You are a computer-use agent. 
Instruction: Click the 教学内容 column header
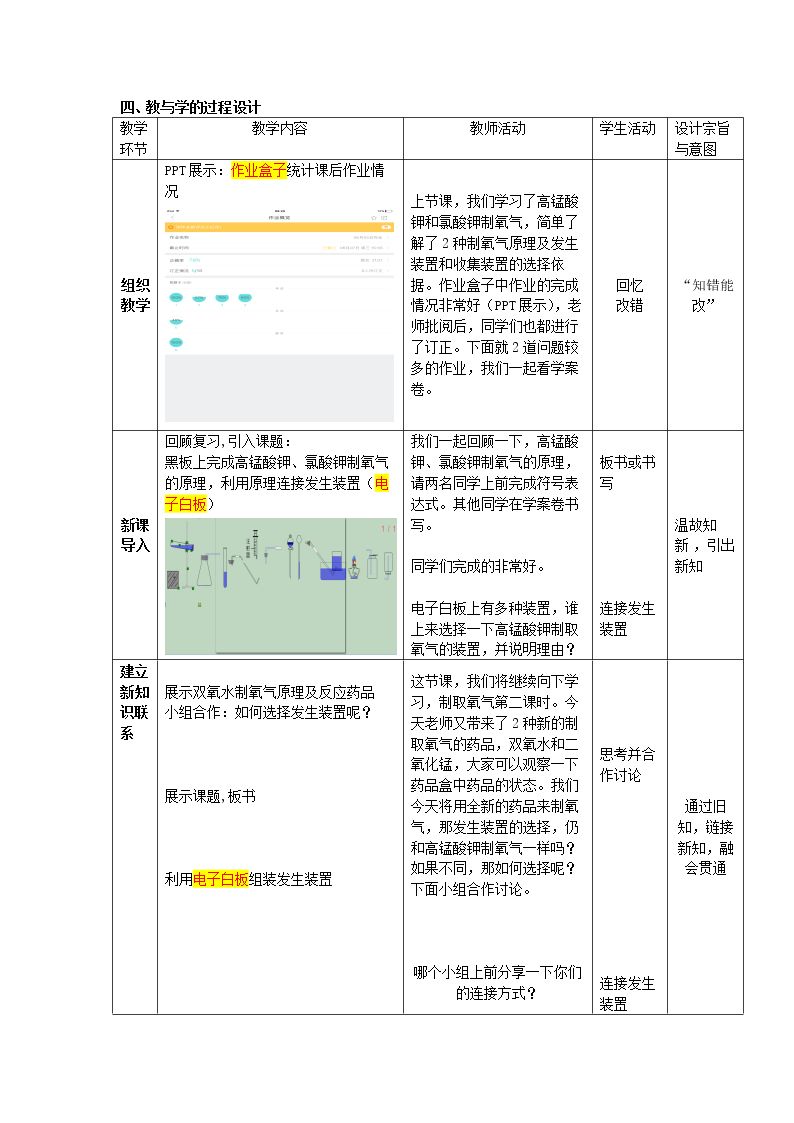[x=279, y=129]
